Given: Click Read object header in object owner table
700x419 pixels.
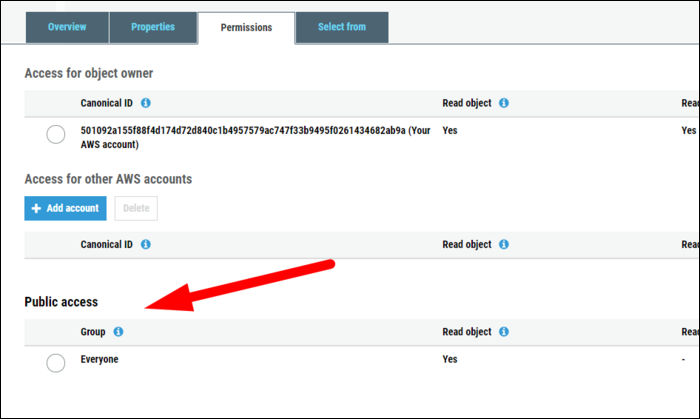Looking at the screenshot, I should [467, 103].
